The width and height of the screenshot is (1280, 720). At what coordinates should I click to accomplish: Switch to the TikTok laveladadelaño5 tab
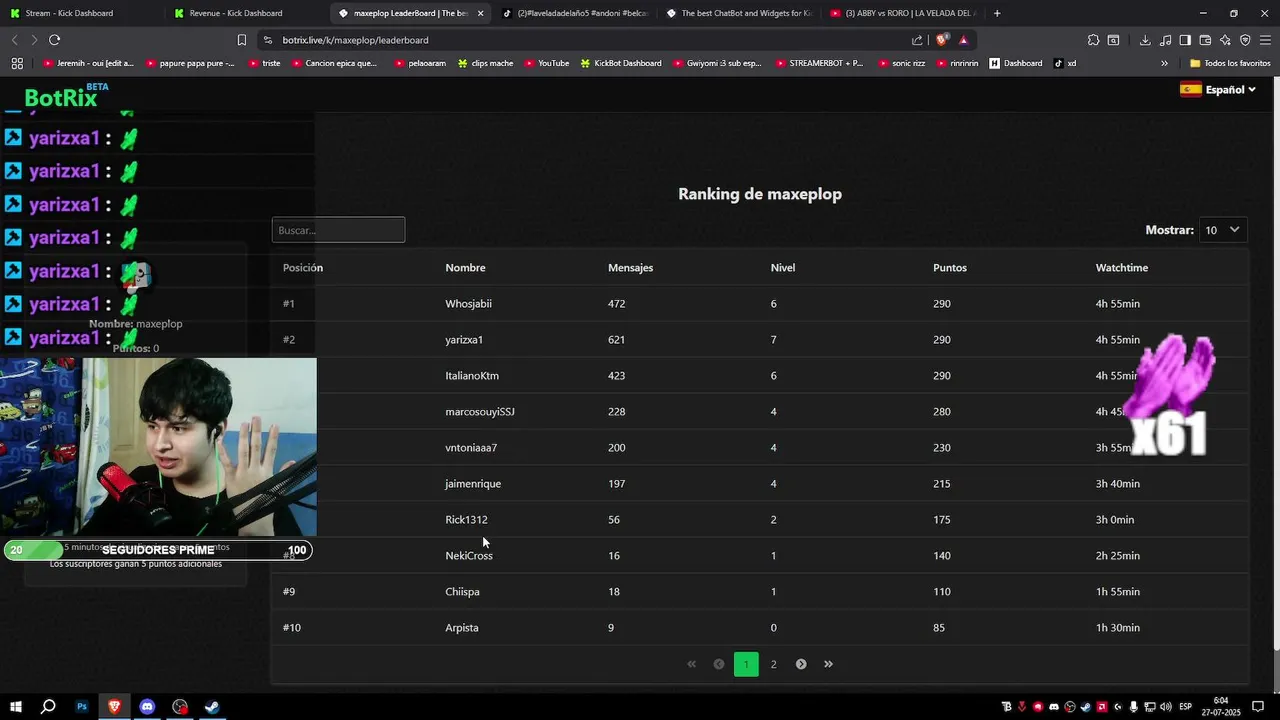pos(574,13)
